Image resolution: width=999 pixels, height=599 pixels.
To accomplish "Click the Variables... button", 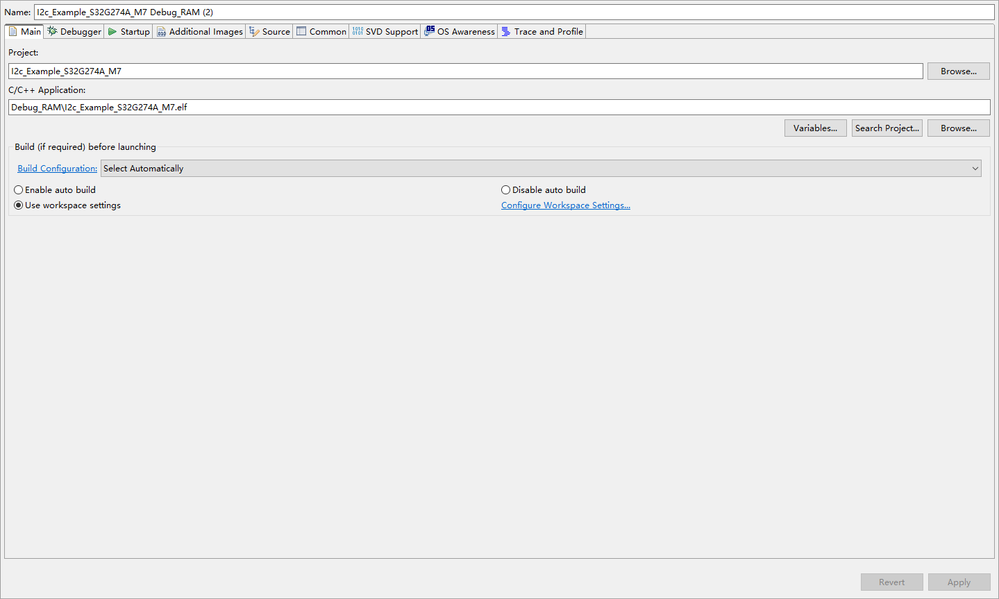I will [x=815, y=128].
